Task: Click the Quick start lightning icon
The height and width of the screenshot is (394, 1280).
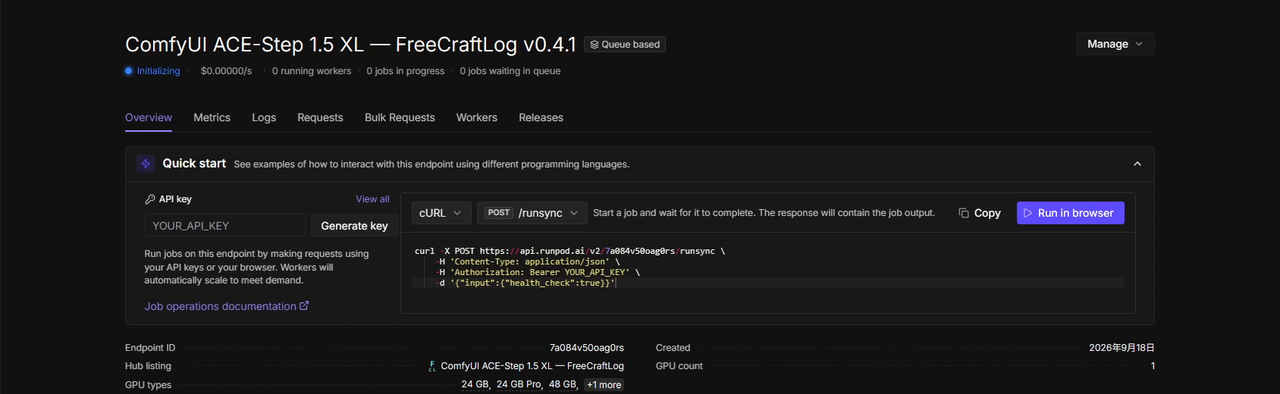Action: point(145,164)
